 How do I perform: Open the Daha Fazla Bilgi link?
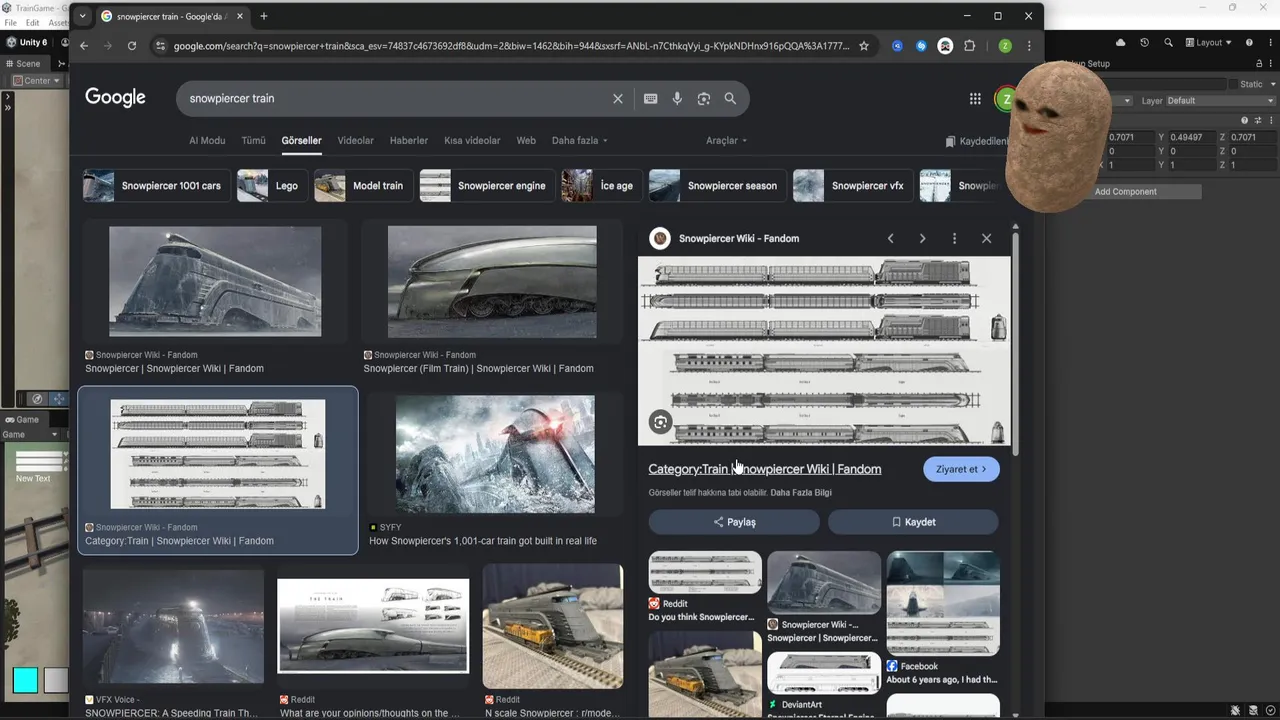pyautogui.click(x=801, y=492)
